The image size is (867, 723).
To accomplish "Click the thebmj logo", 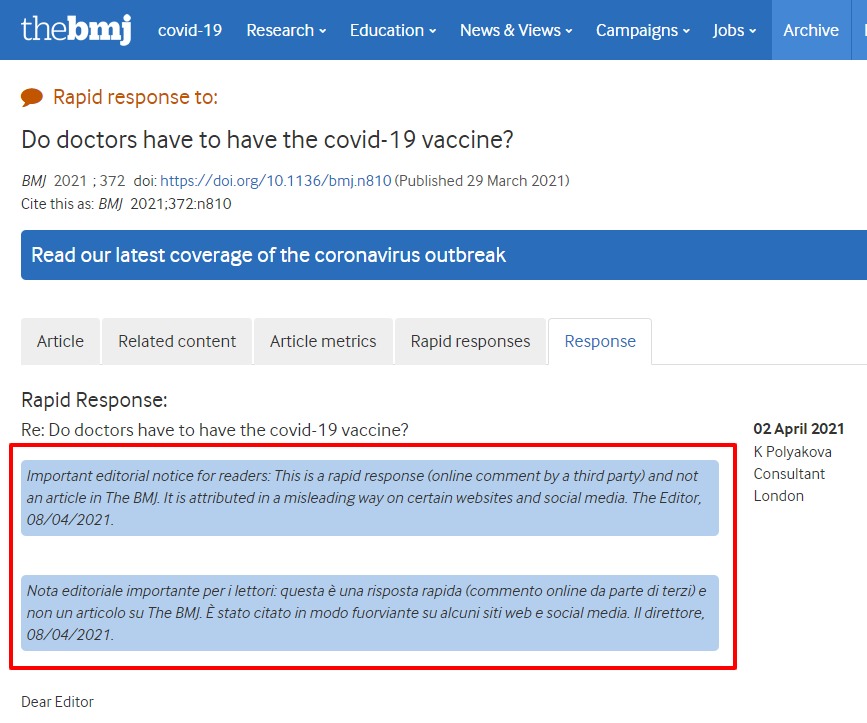I will [76, 29].
